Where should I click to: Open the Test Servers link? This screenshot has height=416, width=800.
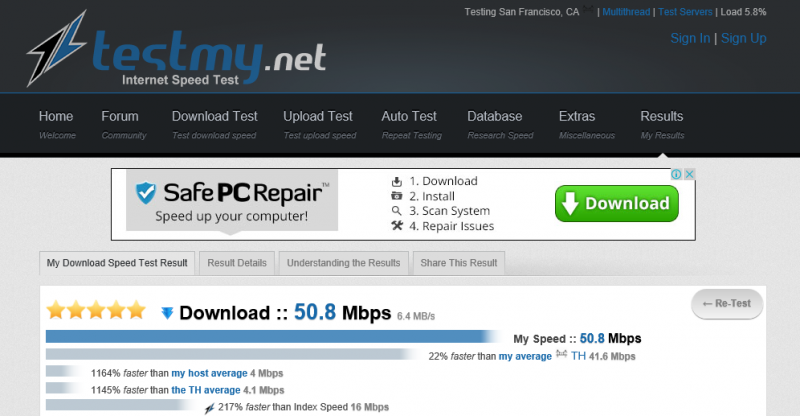coord(685,12)
